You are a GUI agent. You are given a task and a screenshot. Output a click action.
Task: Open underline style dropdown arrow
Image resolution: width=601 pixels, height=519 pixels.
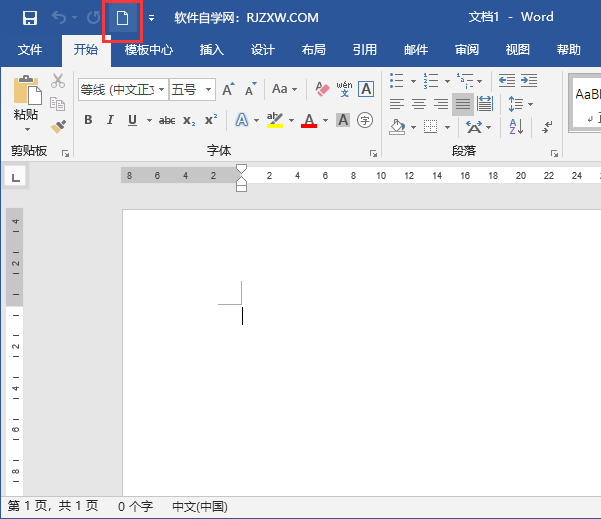pyautogui.click(x=149, y=120)
